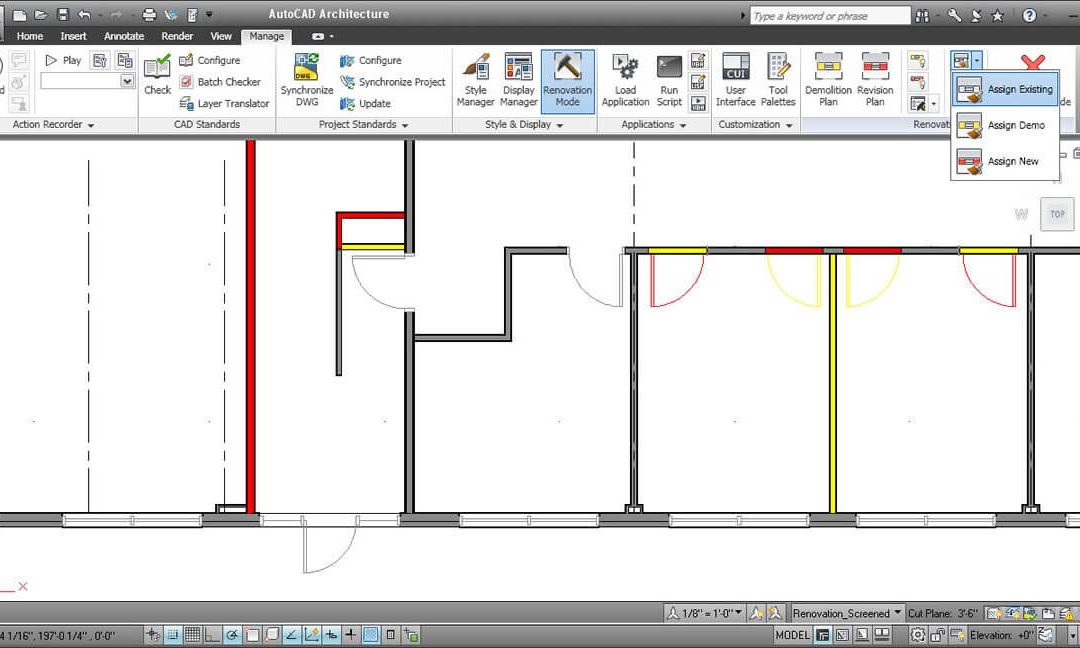Click Batch Checker button

[220, 82]
